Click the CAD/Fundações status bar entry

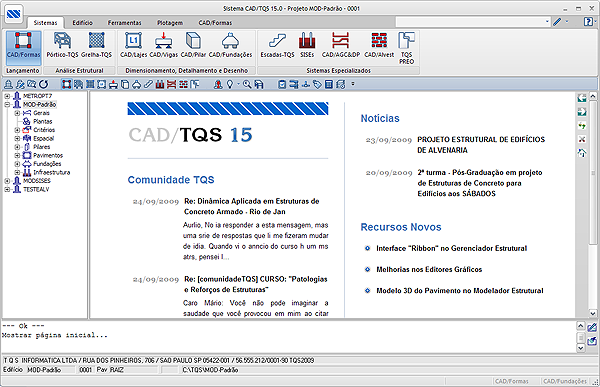pyautogui.click(x=564, y=381)
